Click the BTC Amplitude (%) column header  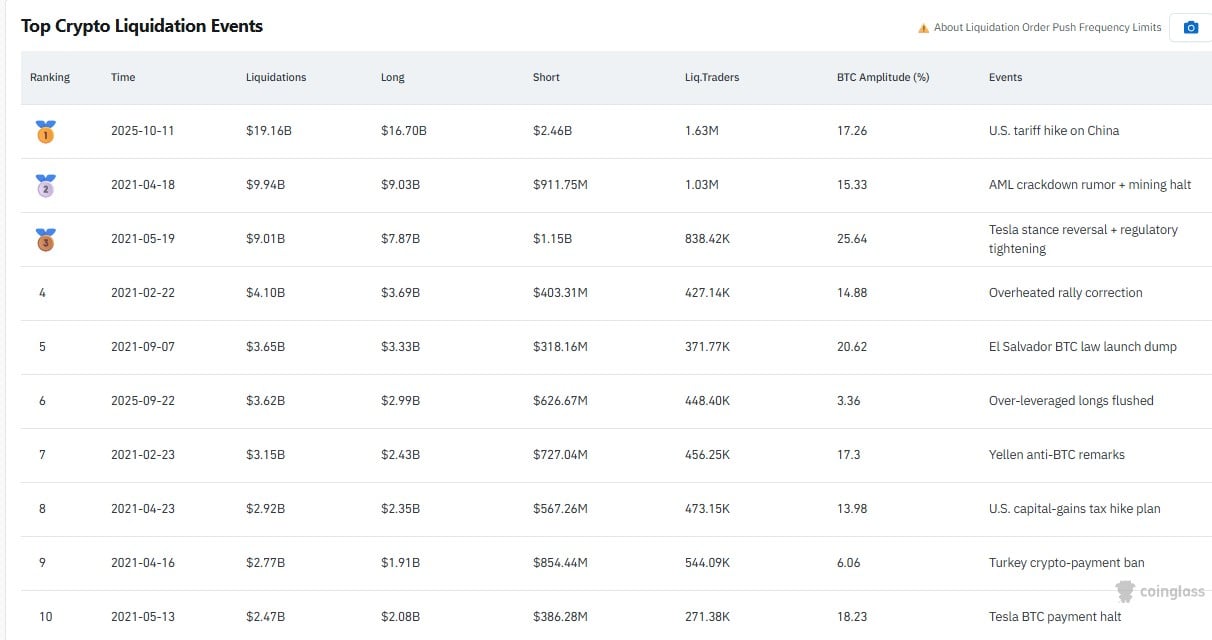pos(882,77)
